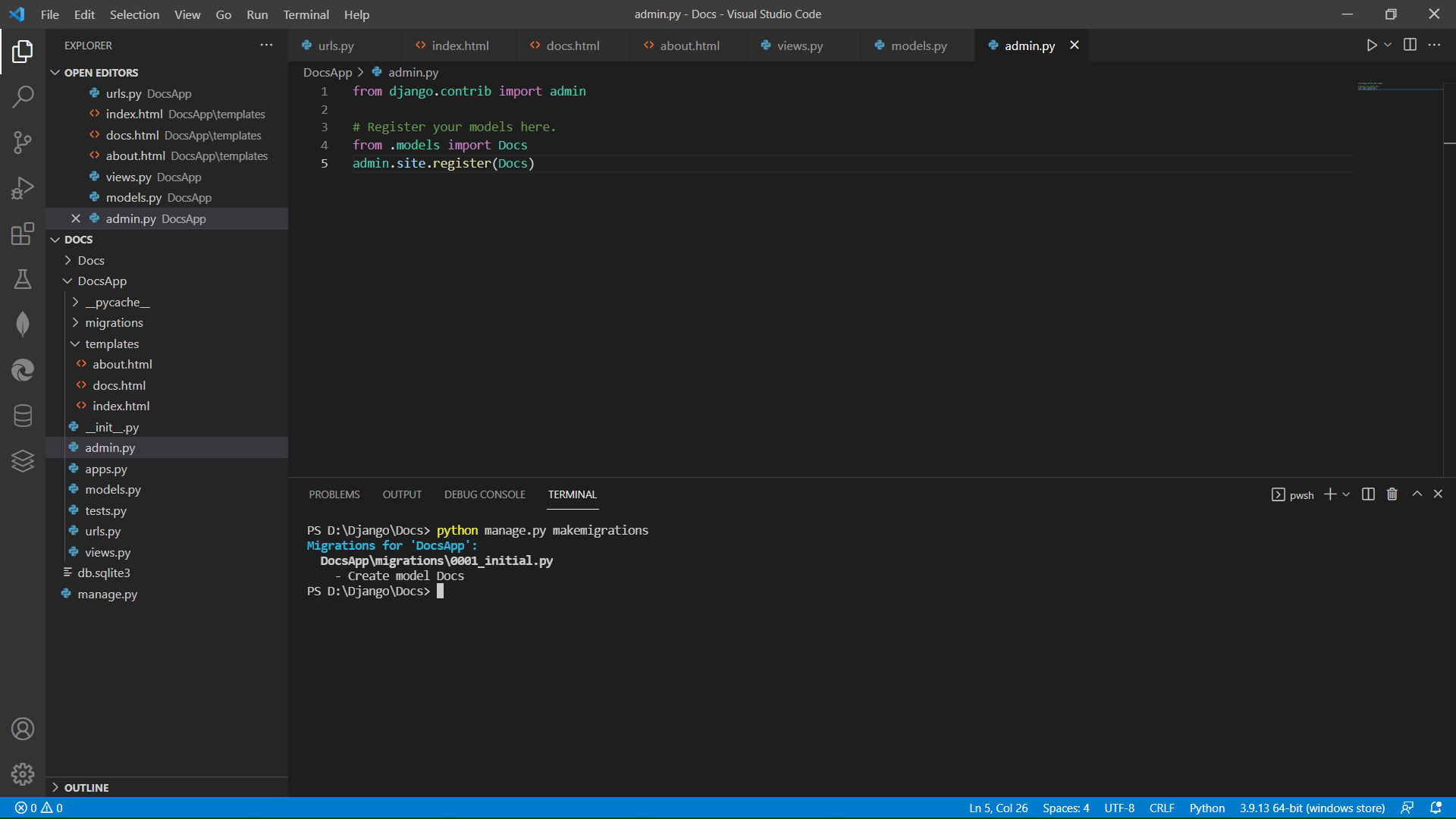Split the terminal pane
This screenshot has height=819, width=1456.
[1368, 494]
